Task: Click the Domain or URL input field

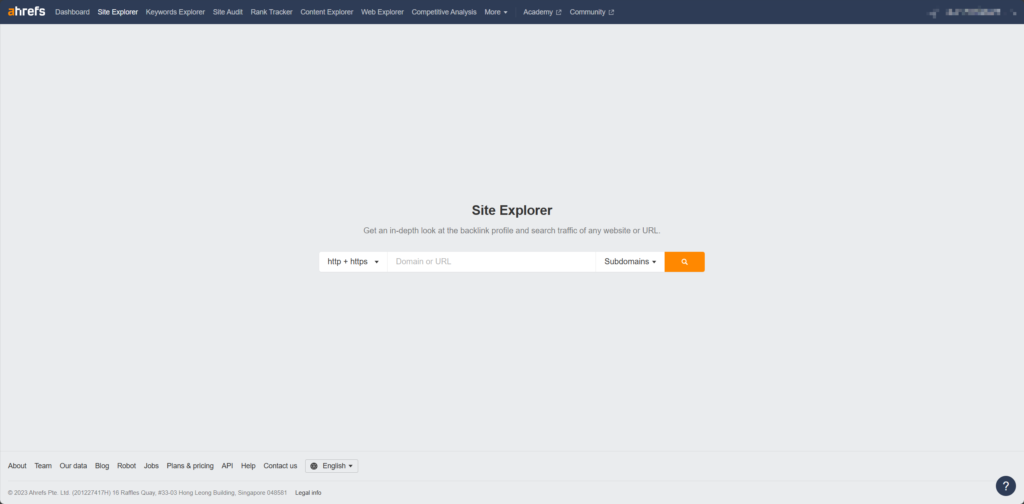Action: [491, 262]
